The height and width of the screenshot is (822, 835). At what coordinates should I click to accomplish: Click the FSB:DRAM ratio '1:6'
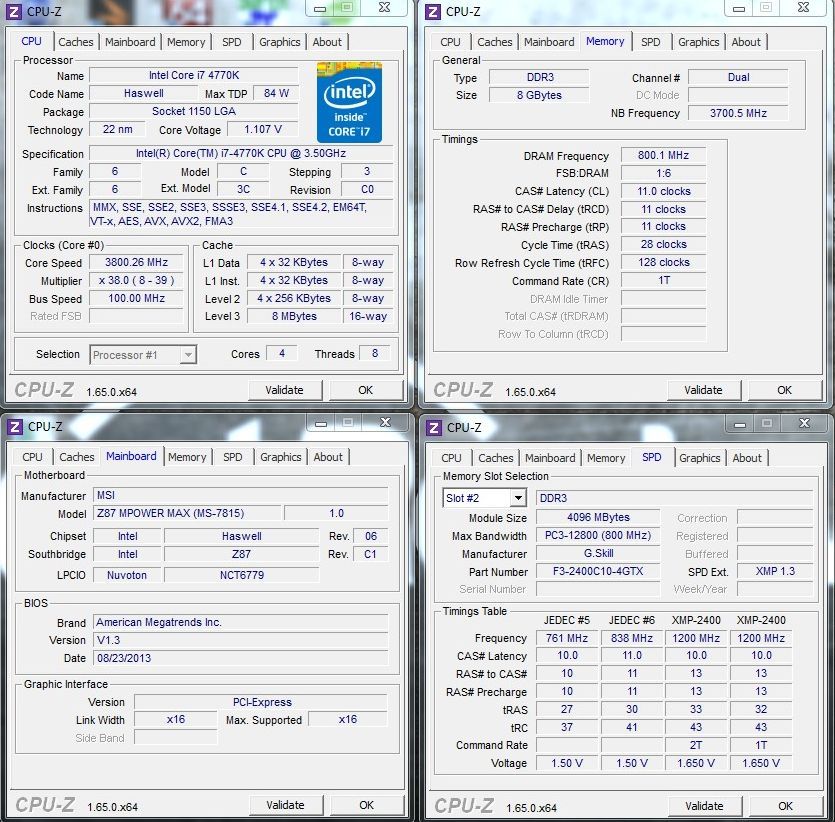point(664,174)
